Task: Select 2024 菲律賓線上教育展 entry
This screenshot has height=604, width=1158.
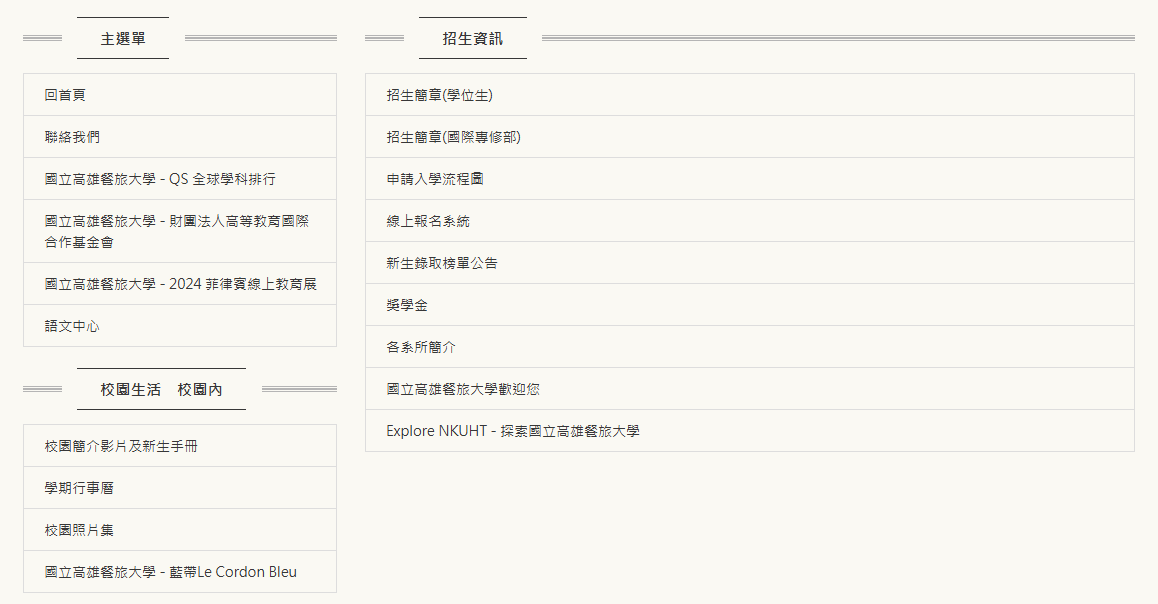Action: coord(180,284)
